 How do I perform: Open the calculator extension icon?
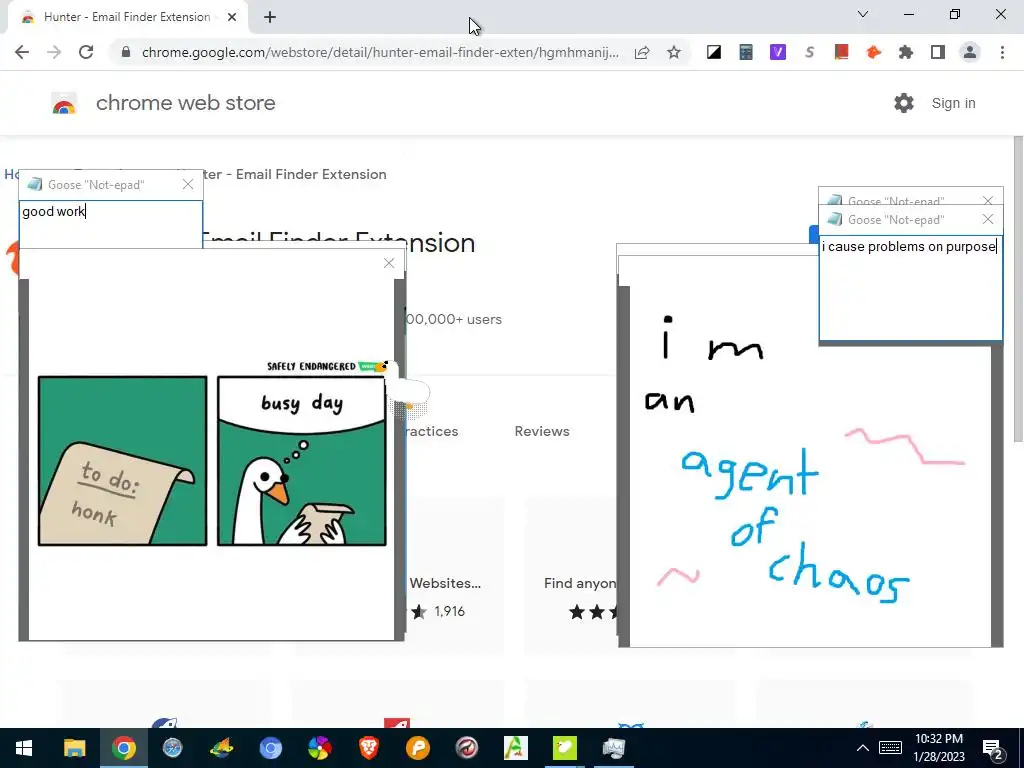[746, 52]
